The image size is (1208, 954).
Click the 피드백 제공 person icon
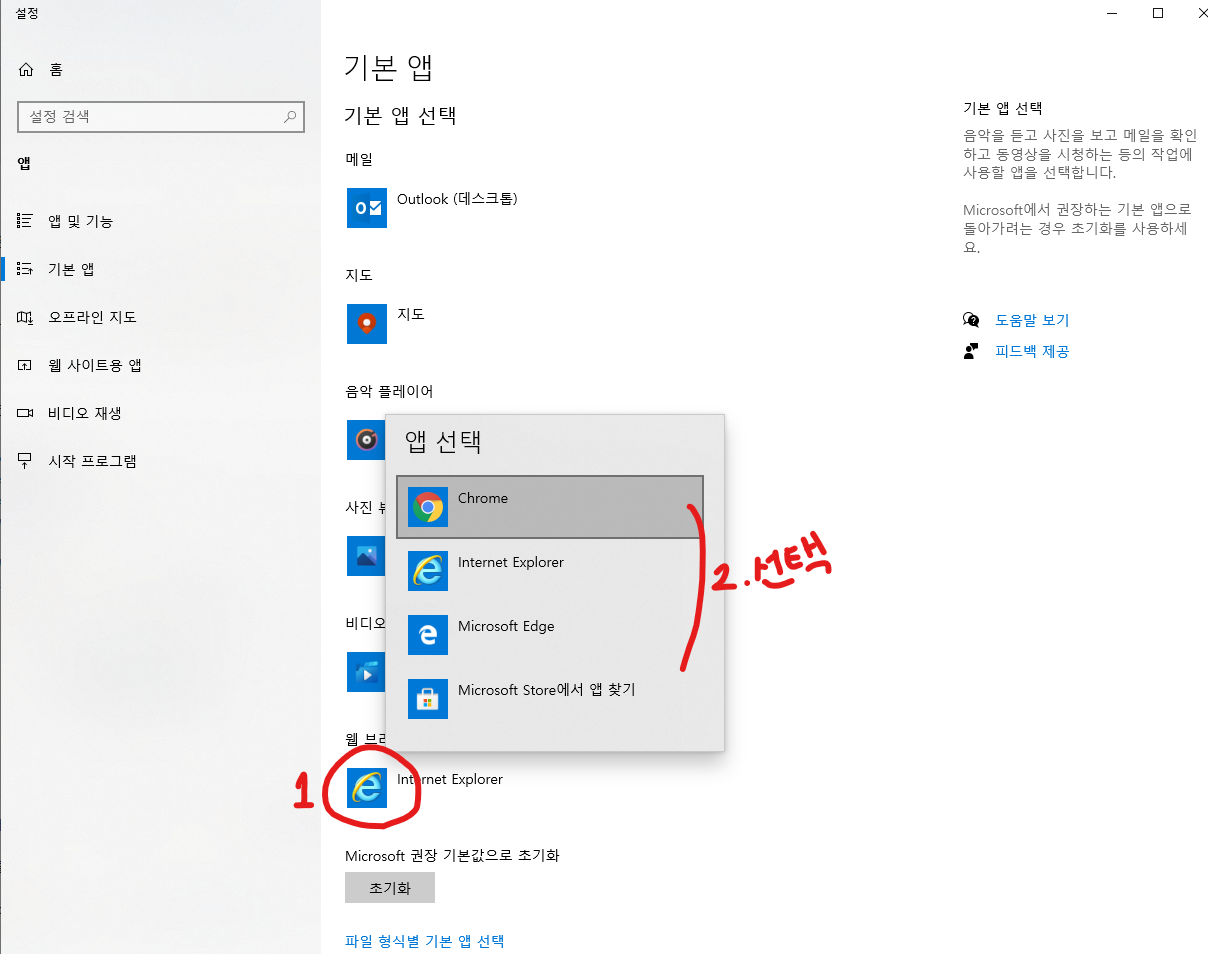click(971, 351)
